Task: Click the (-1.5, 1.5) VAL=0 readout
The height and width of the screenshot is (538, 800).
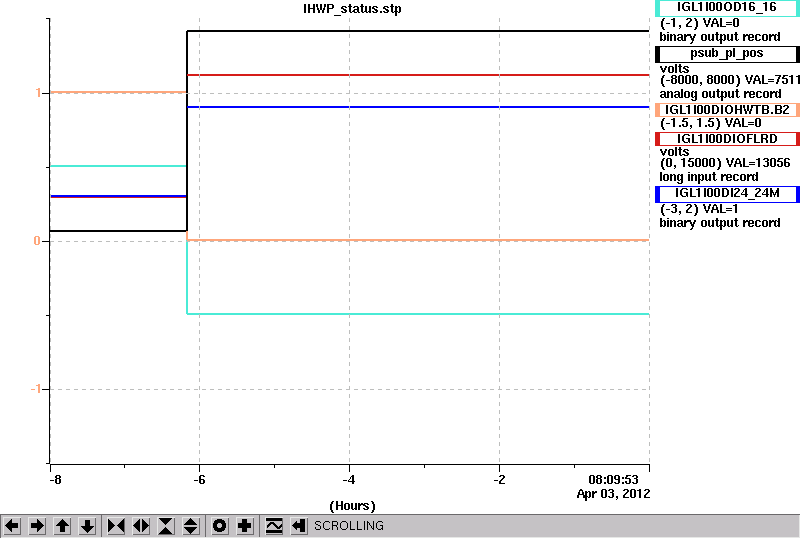Action: [x=710, y=123]
